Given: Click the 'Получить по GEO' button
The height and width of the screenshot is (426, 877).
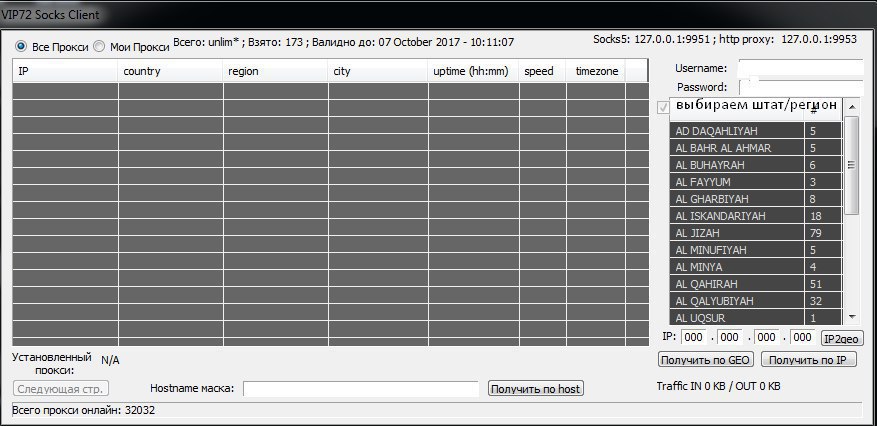Looking at the screenshot, I should point(705,360).
